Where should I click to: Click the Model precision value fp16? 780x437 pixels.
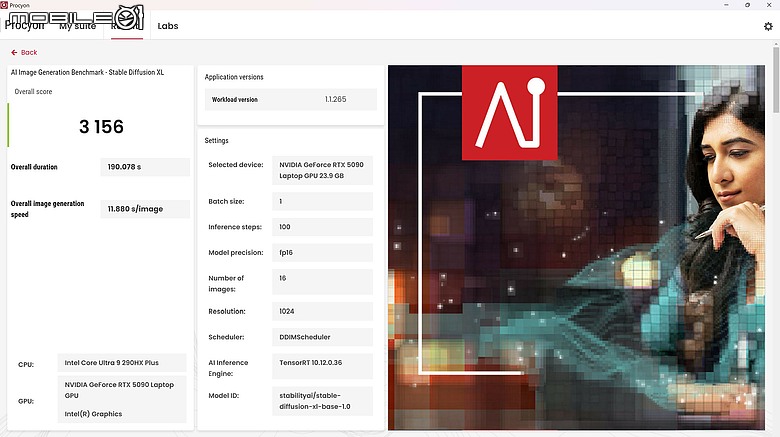tap(322, 252)
